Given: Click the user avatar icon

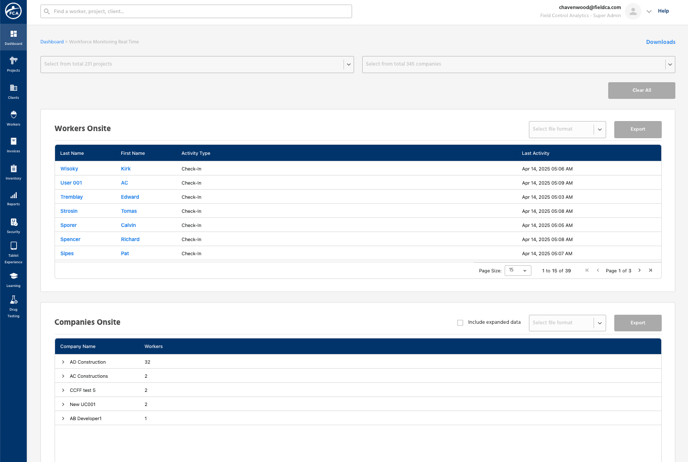Looking at the screenshot, I should pos(633,11).
